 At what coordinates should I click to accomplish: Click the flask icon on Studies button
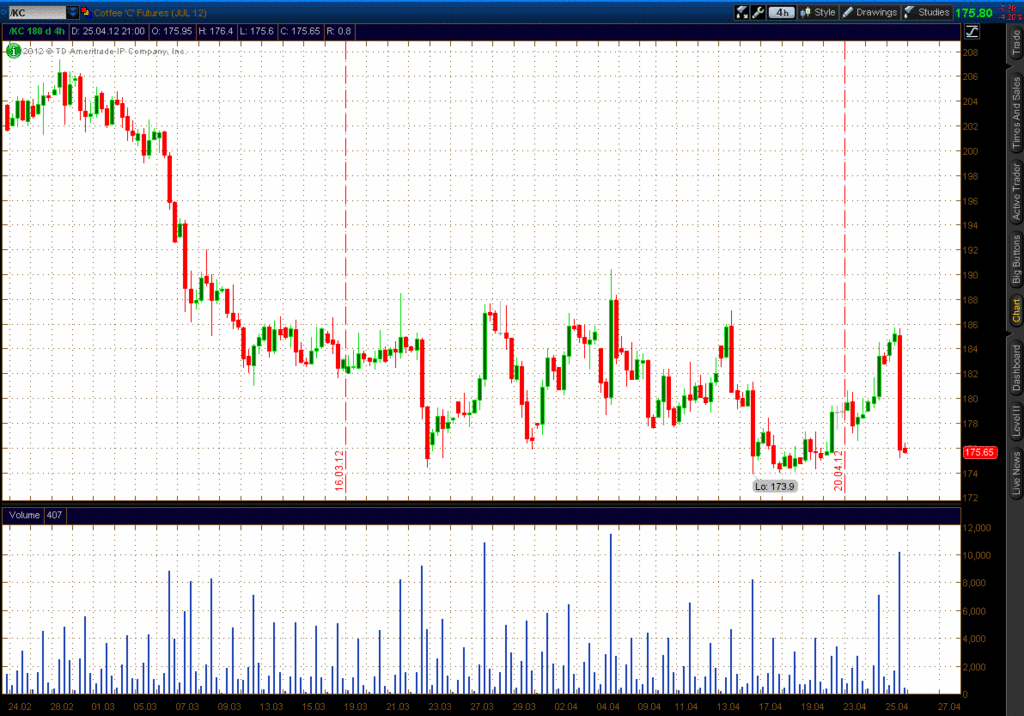click(909, 12)
